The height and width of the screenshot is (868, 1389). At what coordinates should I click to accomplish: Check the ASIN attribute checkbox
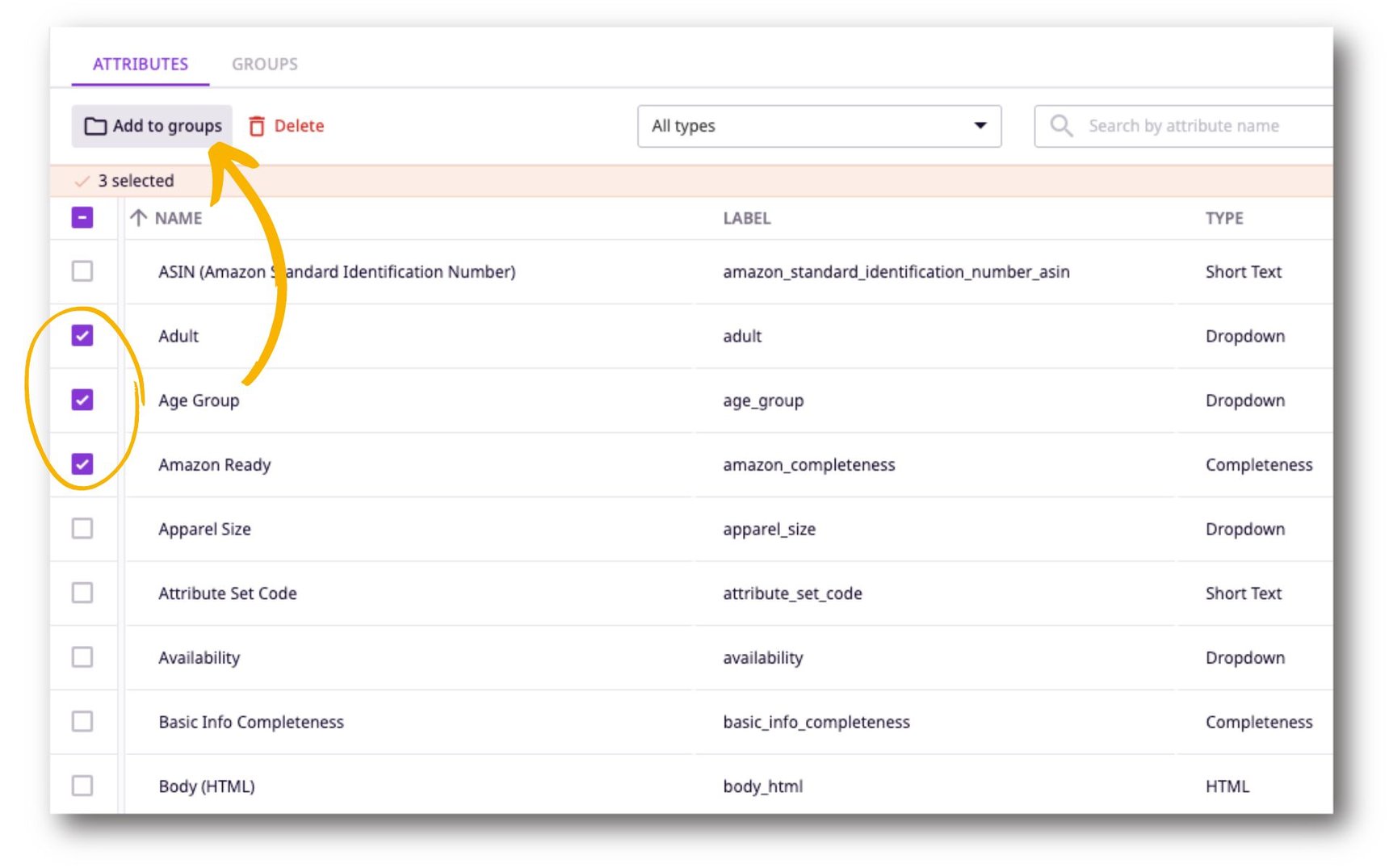(x=83, y=272)
